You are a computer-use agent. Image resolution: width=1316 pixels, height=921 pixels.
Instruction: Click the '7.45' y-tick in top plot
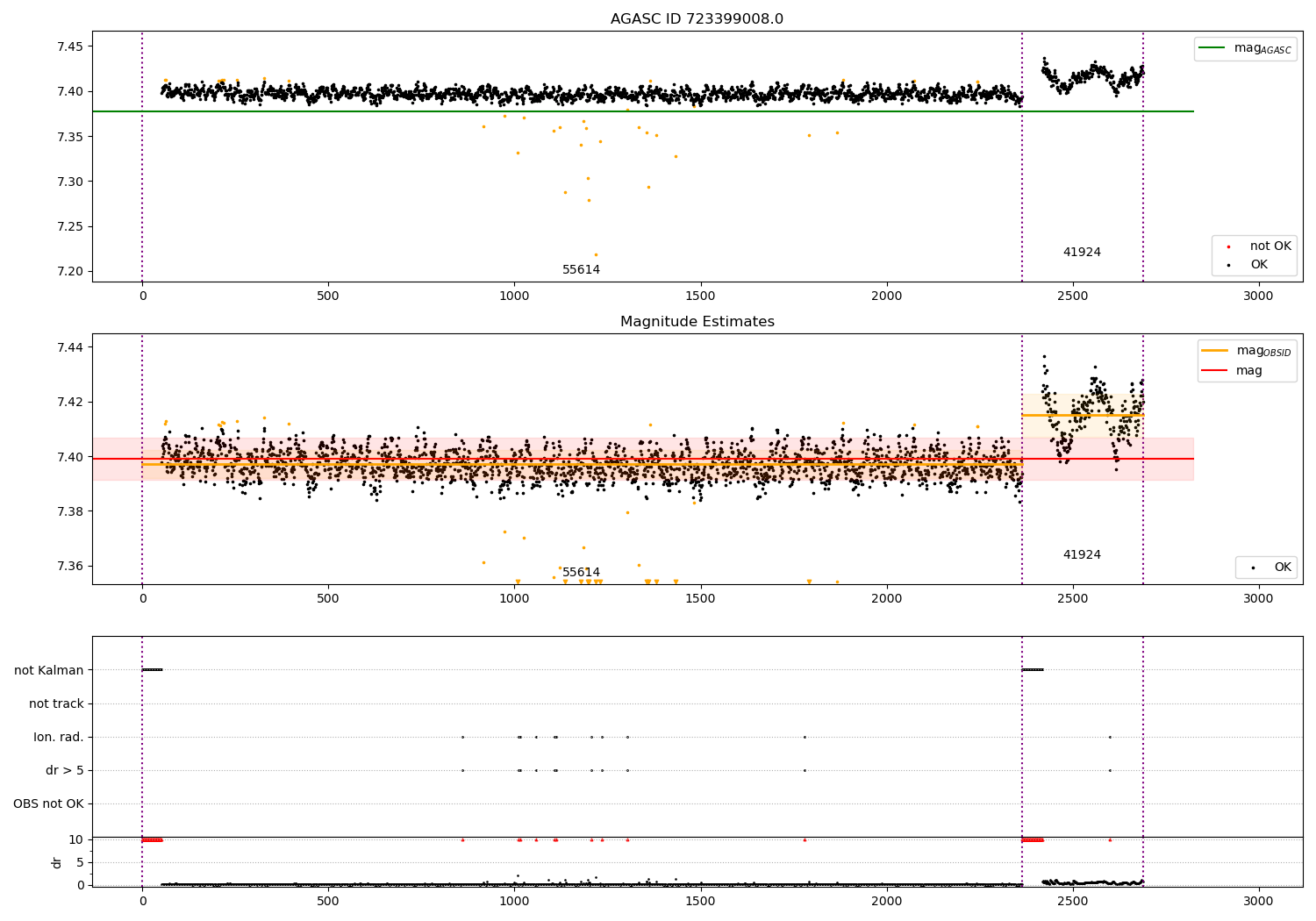[x=70, y=46]
